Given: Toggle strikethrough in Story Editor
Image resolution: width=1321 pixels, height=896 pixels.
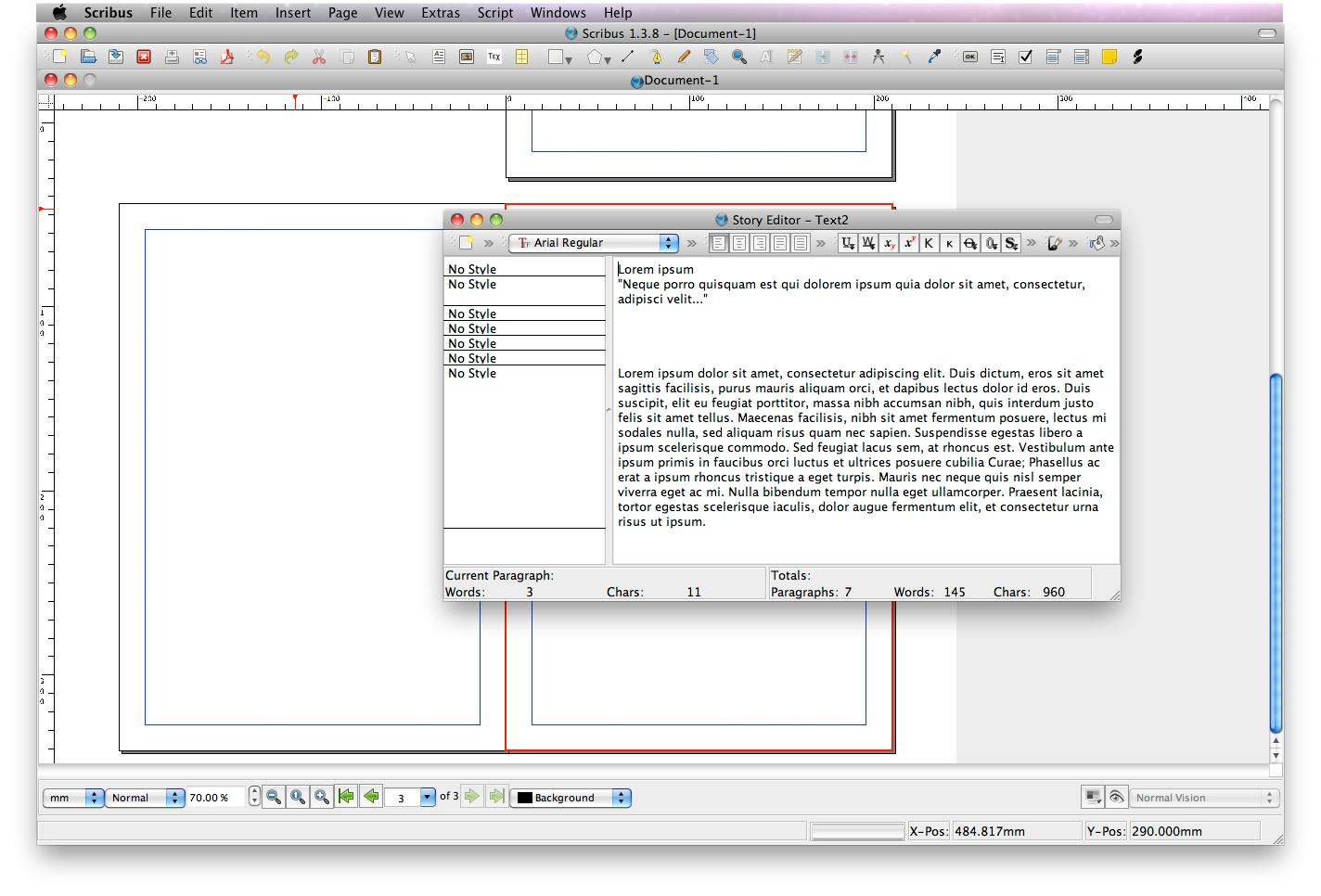Looking at the screenshot, I should coord(970,243).
